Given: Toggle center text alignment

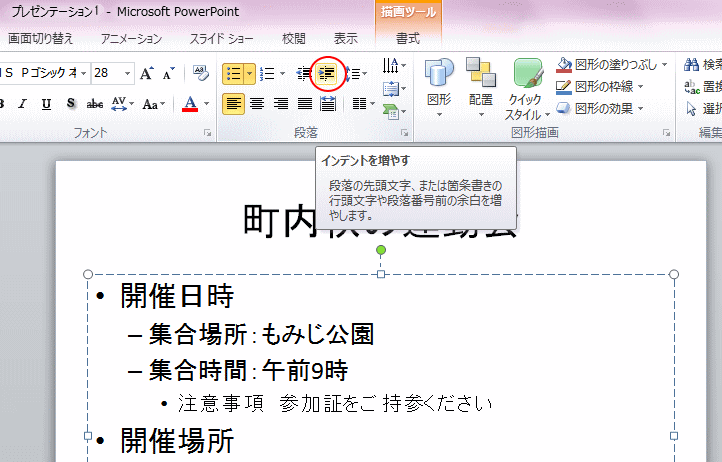Looking at the screenshot, I should (x=257, y=104).
